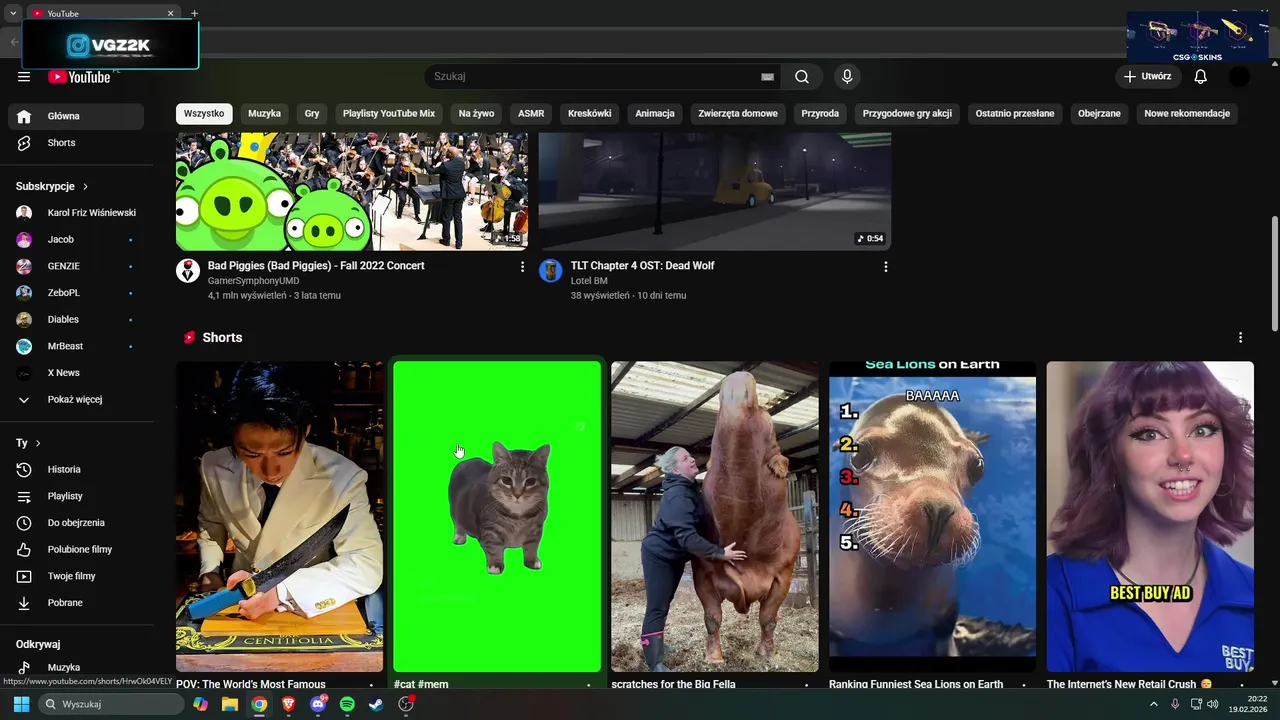Open the Bad Piggies video options menu
The width and height of the screenshot is (1280, 720).
pos(522,267)
